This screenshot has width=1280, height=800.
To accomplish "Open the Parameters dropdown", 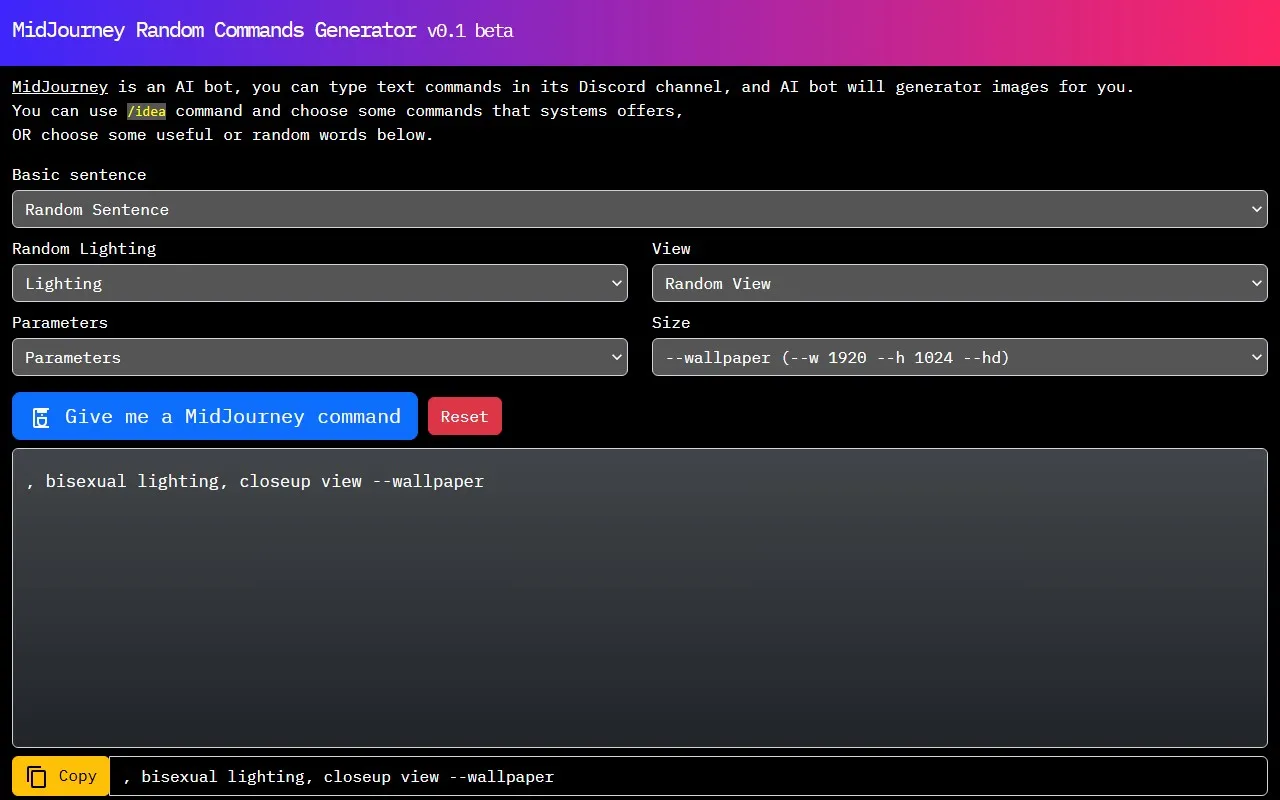I will (x=320, y=357).
